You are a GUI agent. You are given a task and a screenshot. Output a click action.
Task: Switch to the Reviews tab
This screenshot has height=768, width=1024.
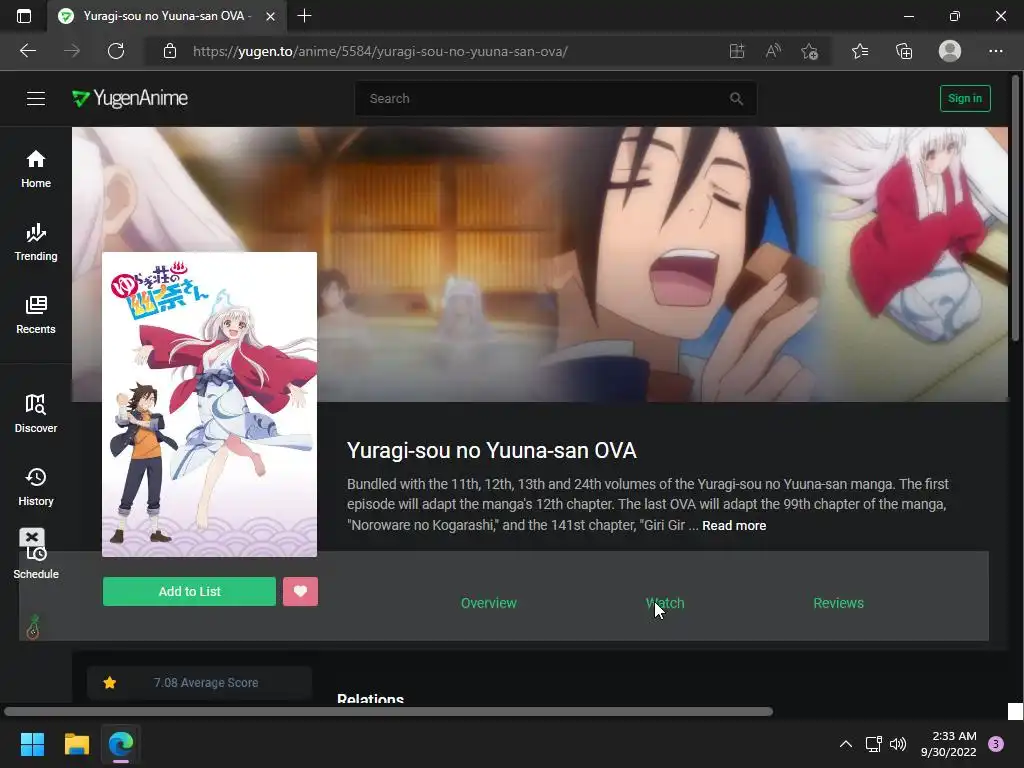(x=839, y=603)
